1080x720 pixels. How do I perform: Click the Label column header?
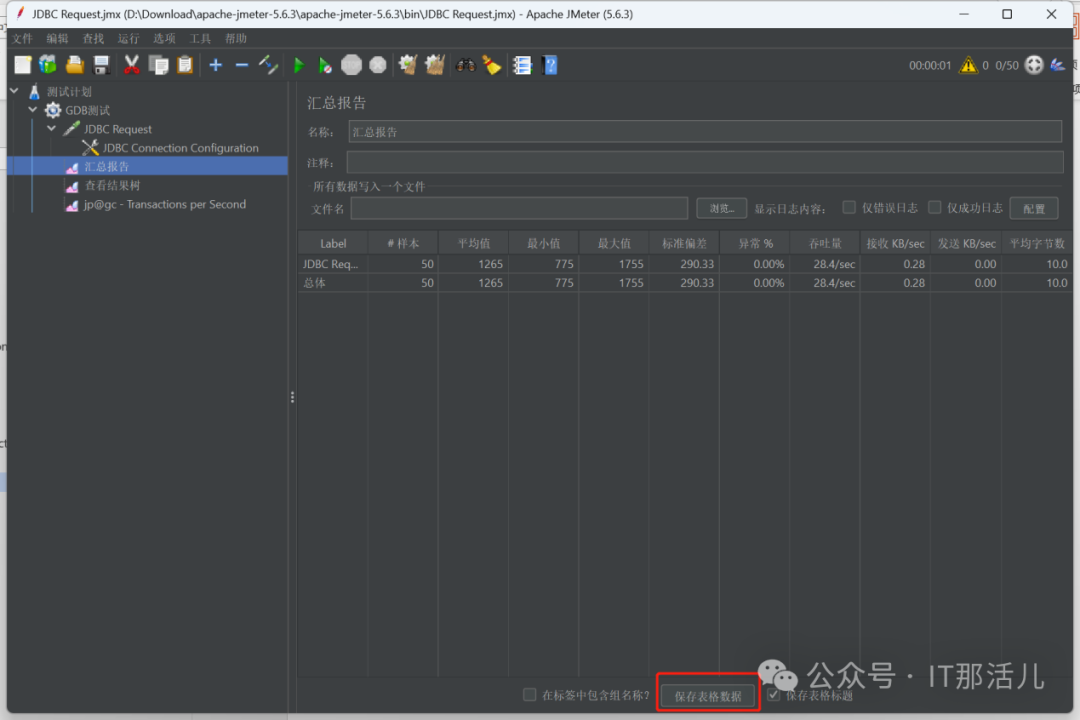333,243
